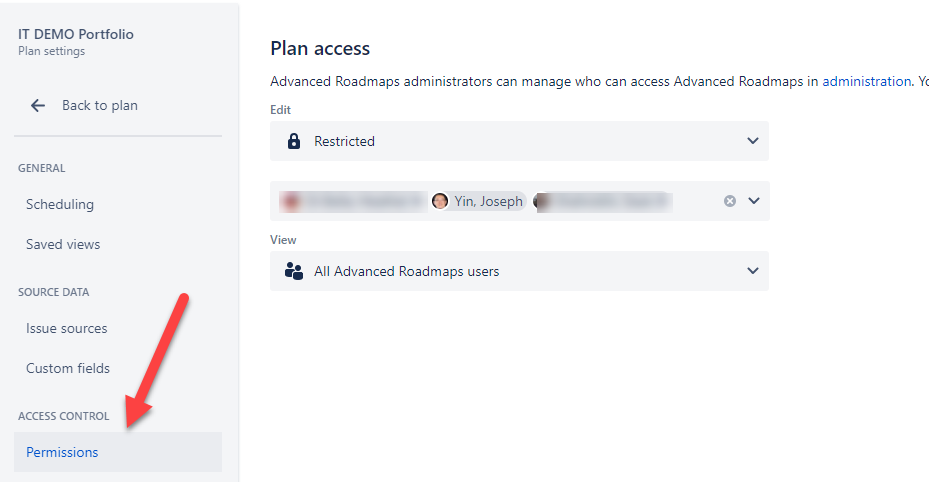Expand the Restricted edit access dropdown
Viewport: 929px width, 482px height.
519,141
